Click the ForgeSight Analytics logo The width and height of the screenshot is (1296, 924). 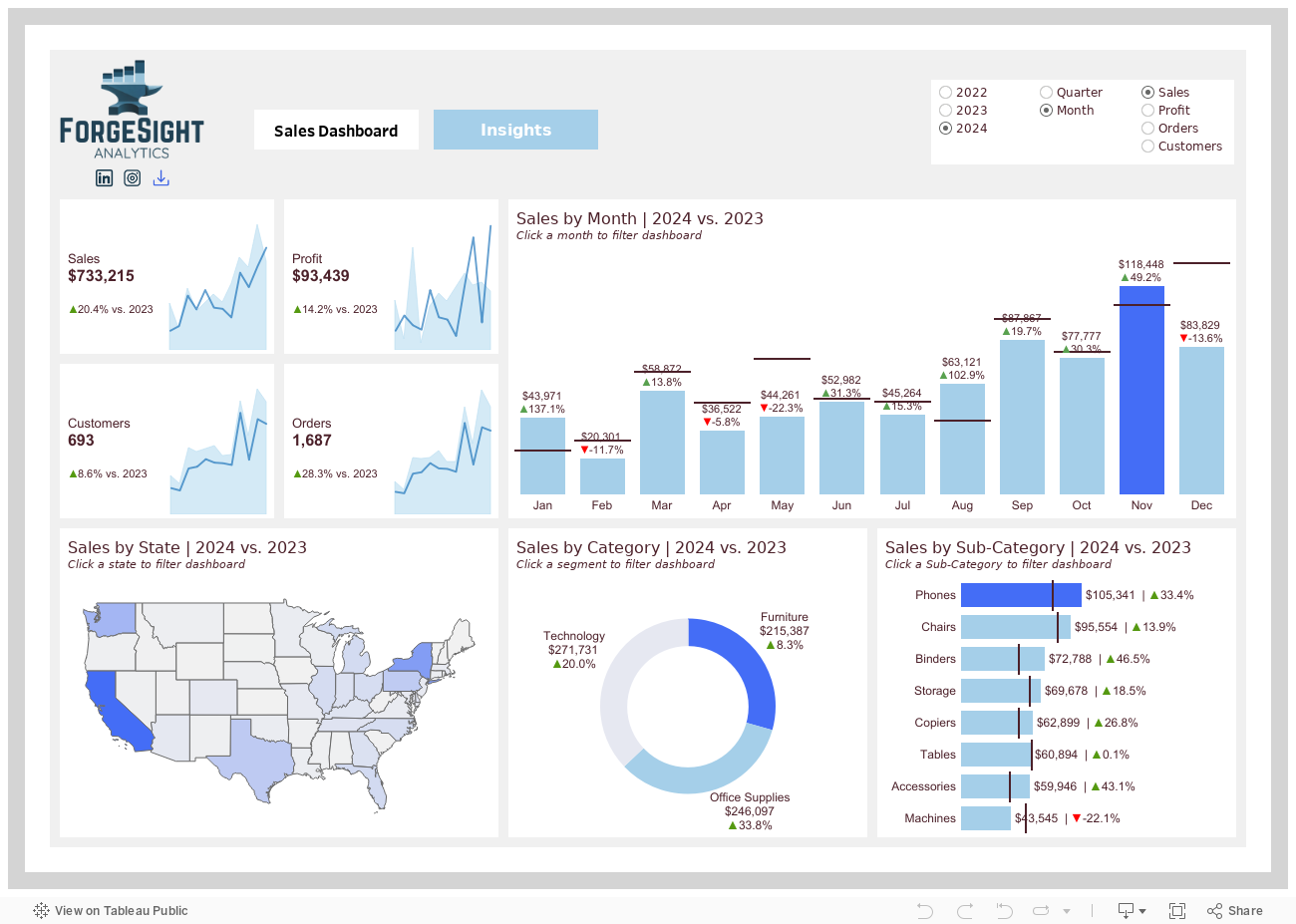[x=132, y=109]
